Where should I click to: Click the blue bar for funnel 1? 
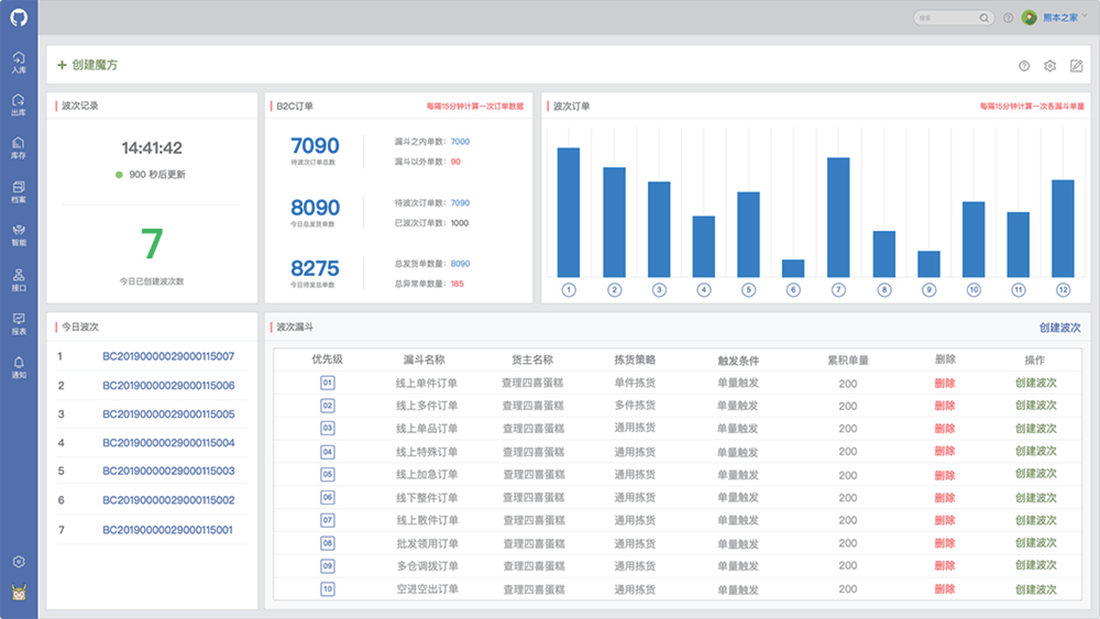(568, 212)
